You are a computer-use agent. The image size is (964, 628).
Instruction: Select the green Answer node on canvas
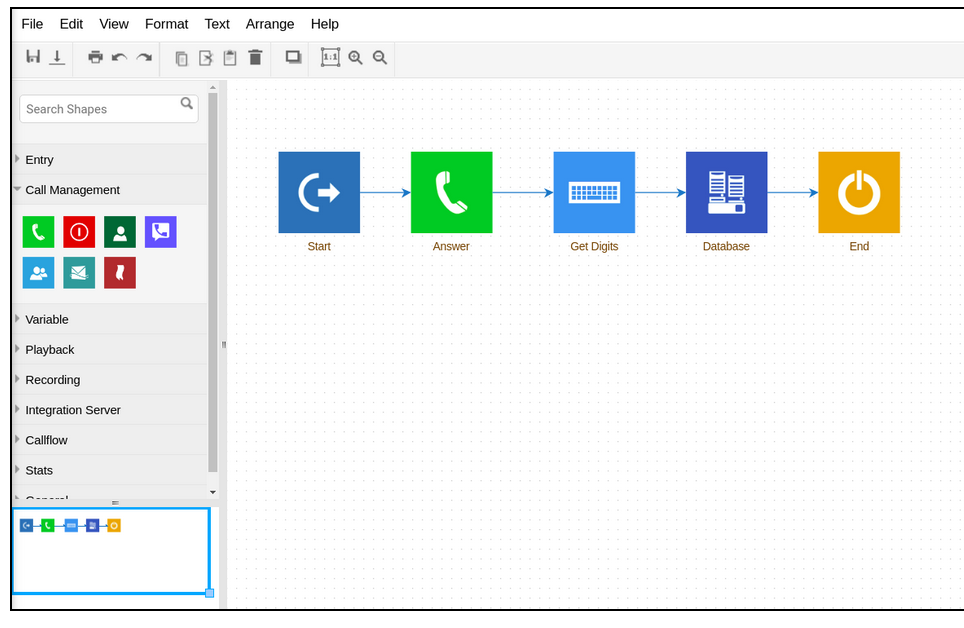pos(452,193)
